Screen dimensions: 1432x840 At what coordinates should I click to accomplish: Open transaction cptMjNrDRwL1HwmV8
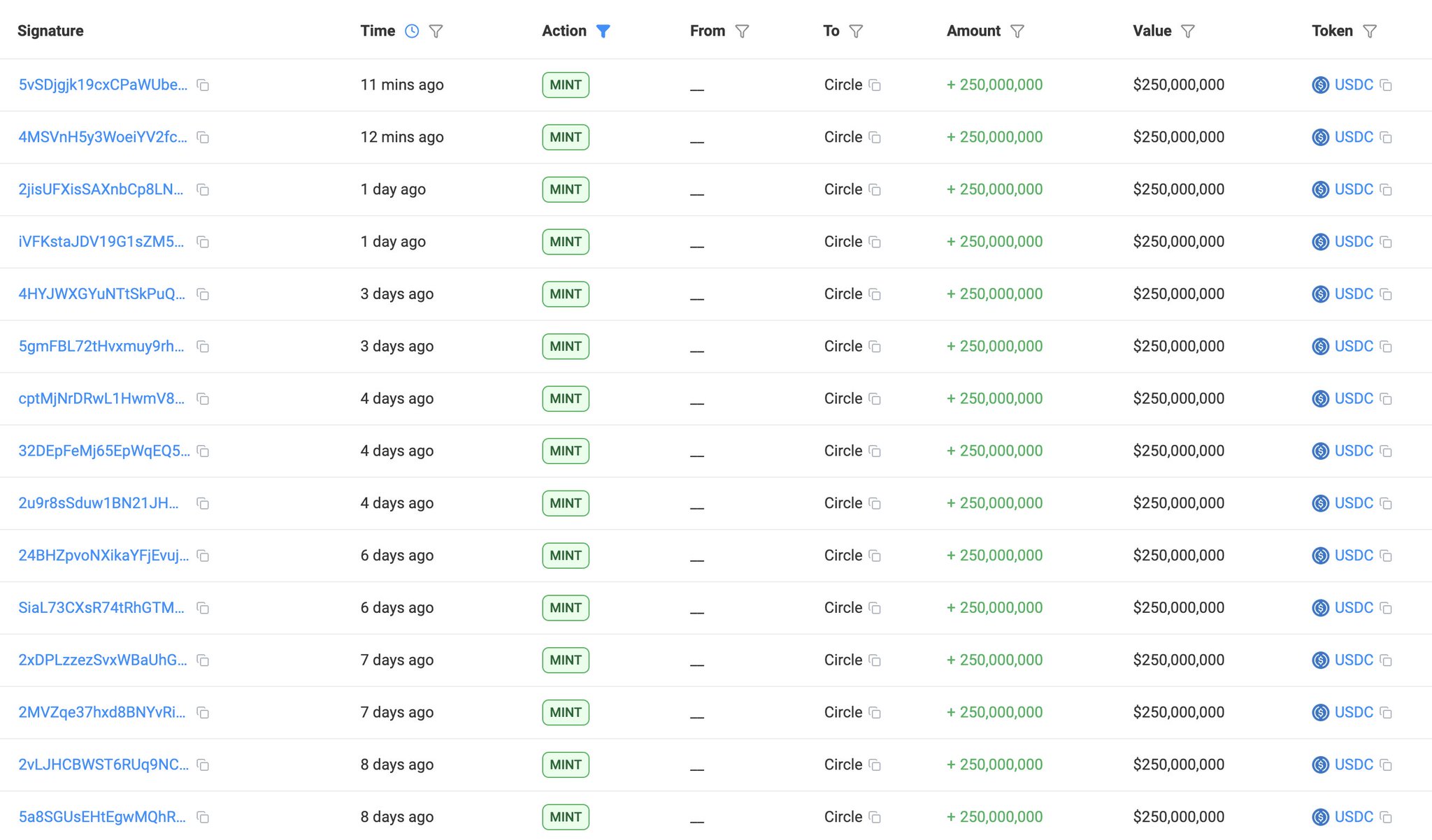point(101,398)
